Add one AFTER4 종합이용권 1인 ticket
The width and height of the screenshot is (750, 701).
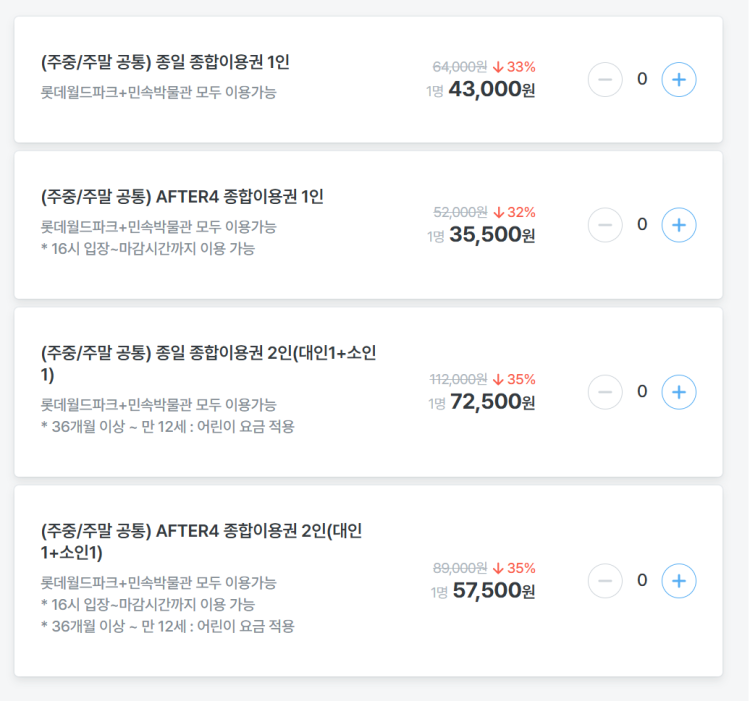point(679,225)
